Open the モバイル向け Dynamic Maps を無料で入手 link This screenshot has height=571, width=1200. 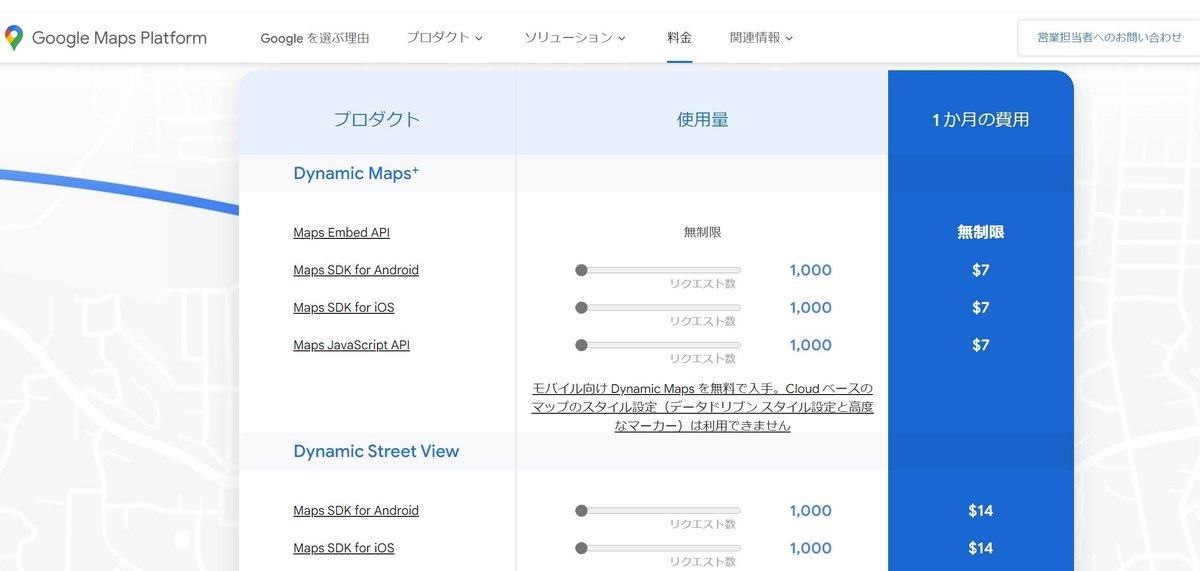point(702,407)
